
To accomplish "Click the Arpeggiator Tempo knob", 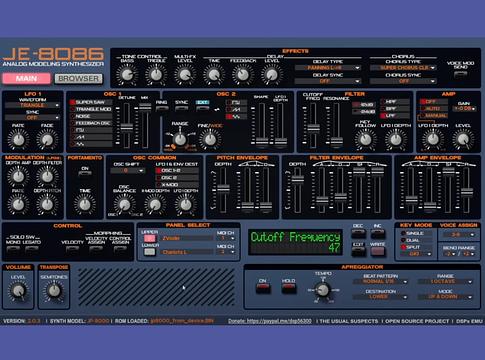I will (x=322, y=290).
